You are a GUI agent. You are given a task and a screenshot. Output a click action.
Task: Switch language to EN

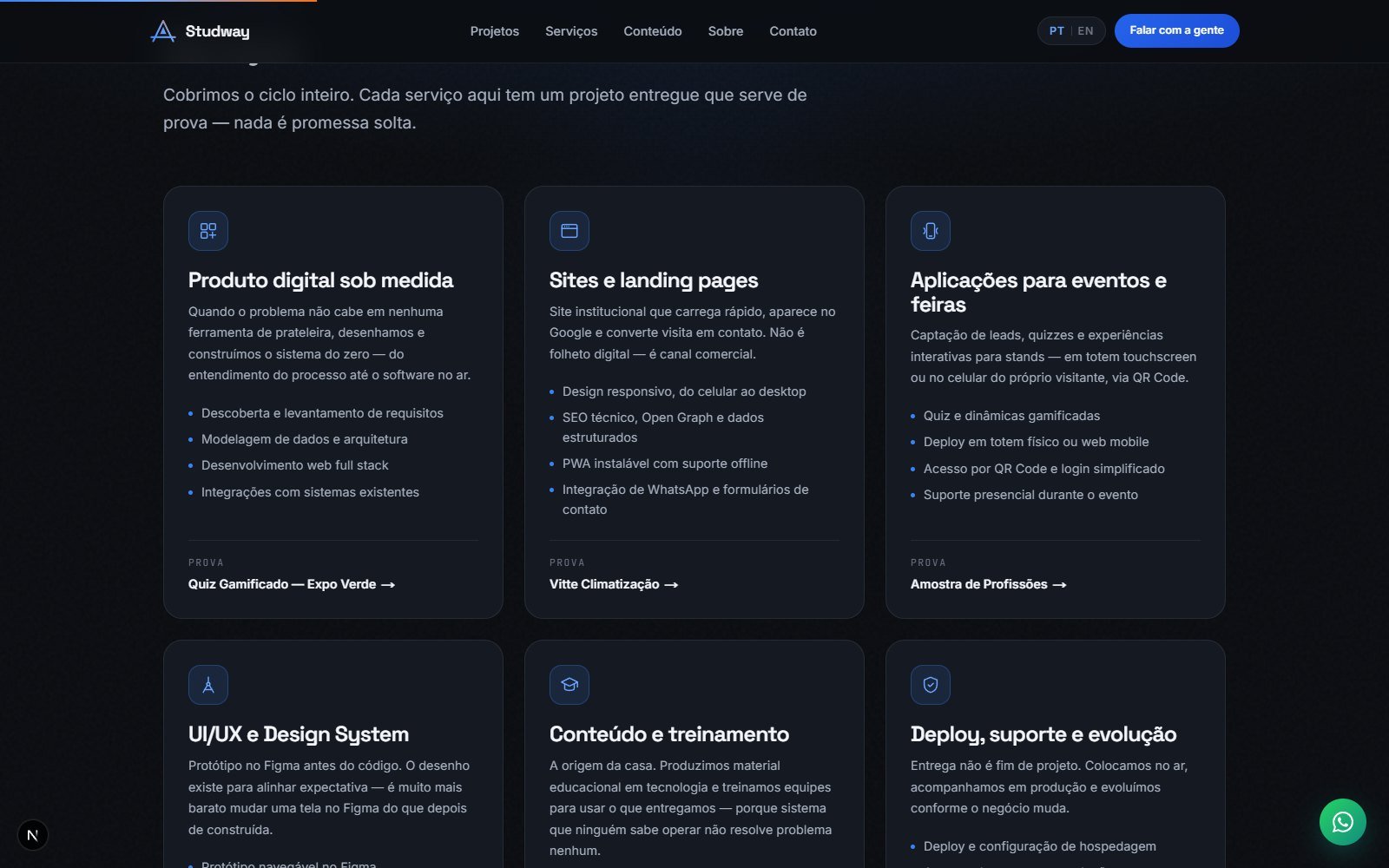pyautogui.click(x=1085, y=31)
